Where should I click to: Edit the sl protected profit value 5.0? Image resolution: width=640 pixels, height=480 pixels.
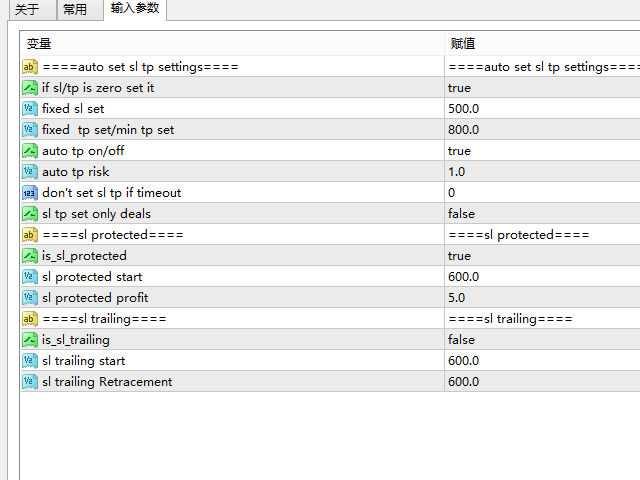[x=542, y=298]
